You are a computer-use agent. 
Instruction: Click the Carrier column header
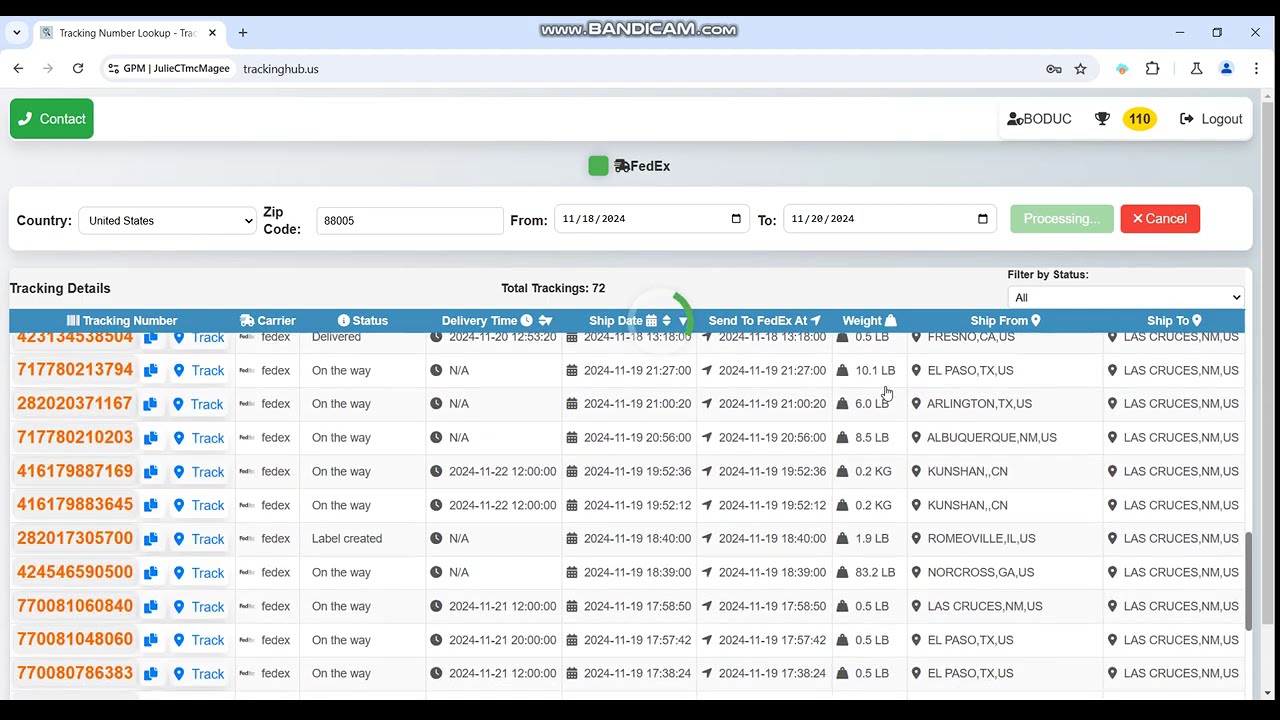(x=268, y=321)
